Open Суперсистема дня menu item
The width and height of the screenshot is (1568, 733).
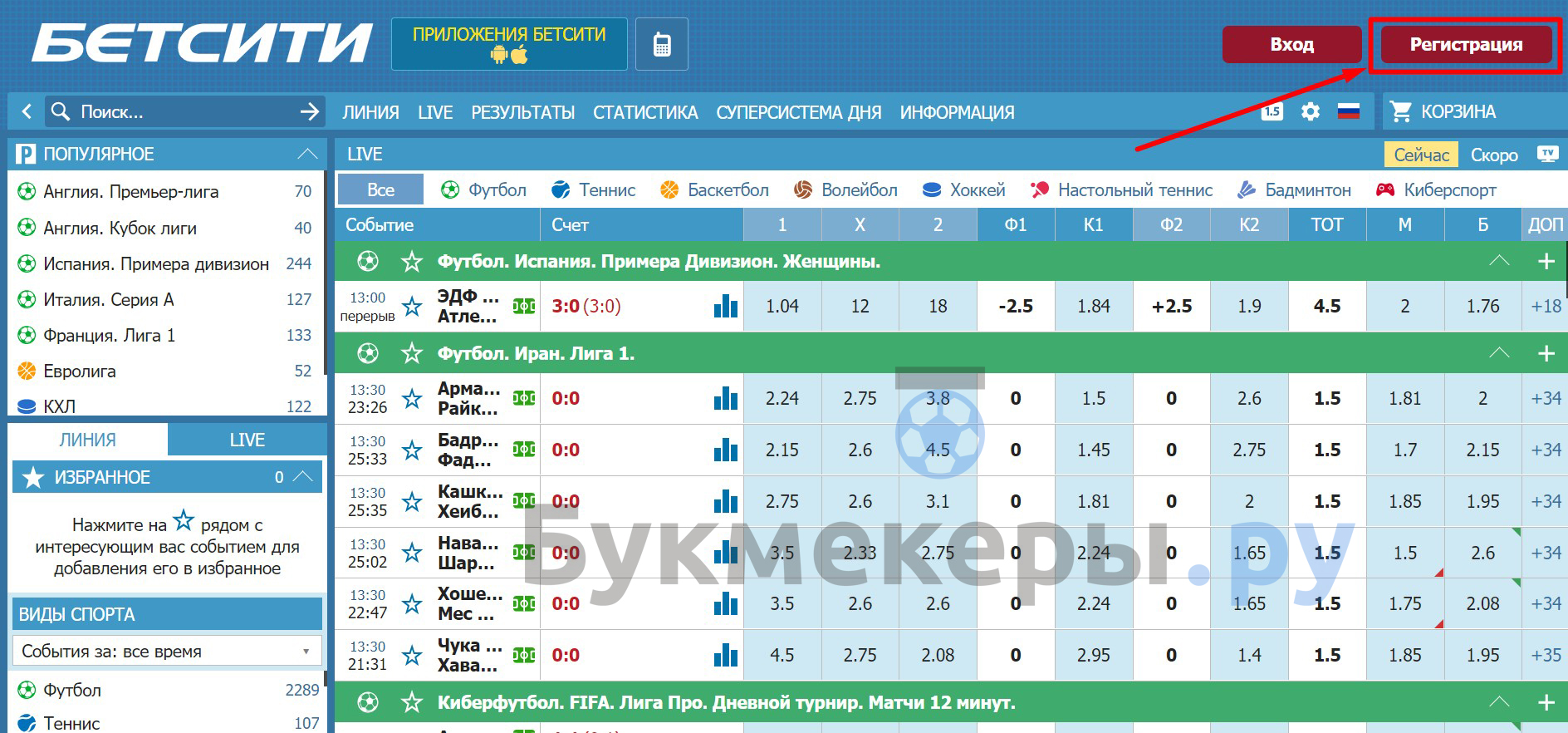point(799,112)
